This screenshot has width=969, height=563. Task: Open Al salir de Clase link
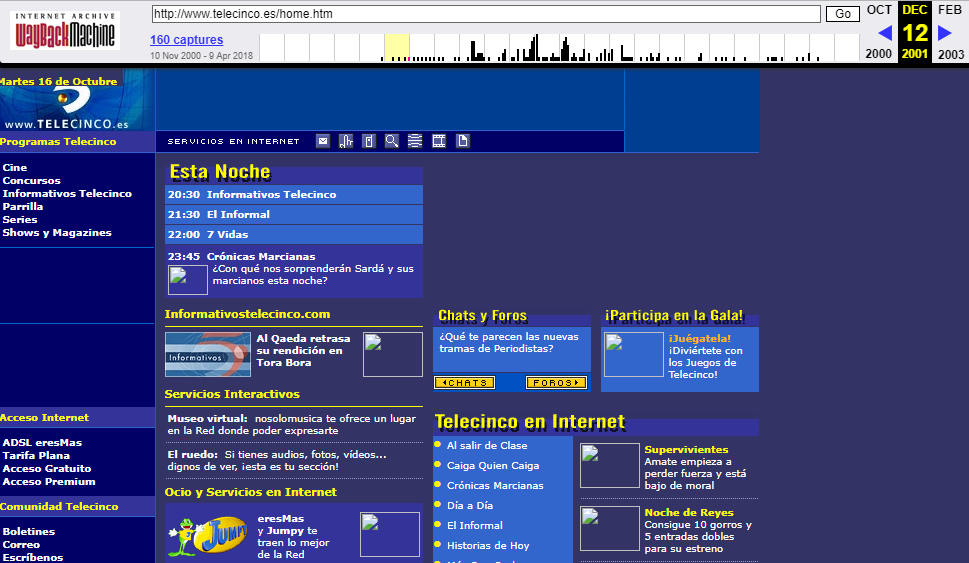487,446
